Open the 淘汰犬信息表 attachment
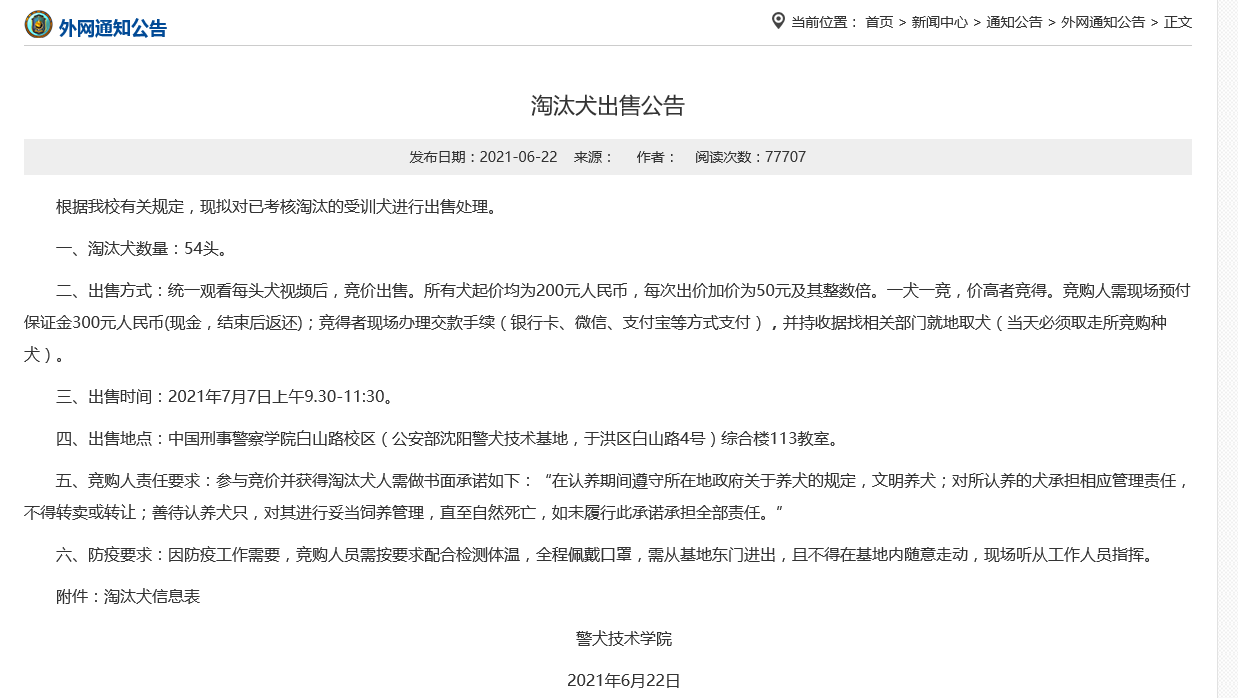Image resolution: width=1238 pixels, height=698 pixels. tap(152, 596)
